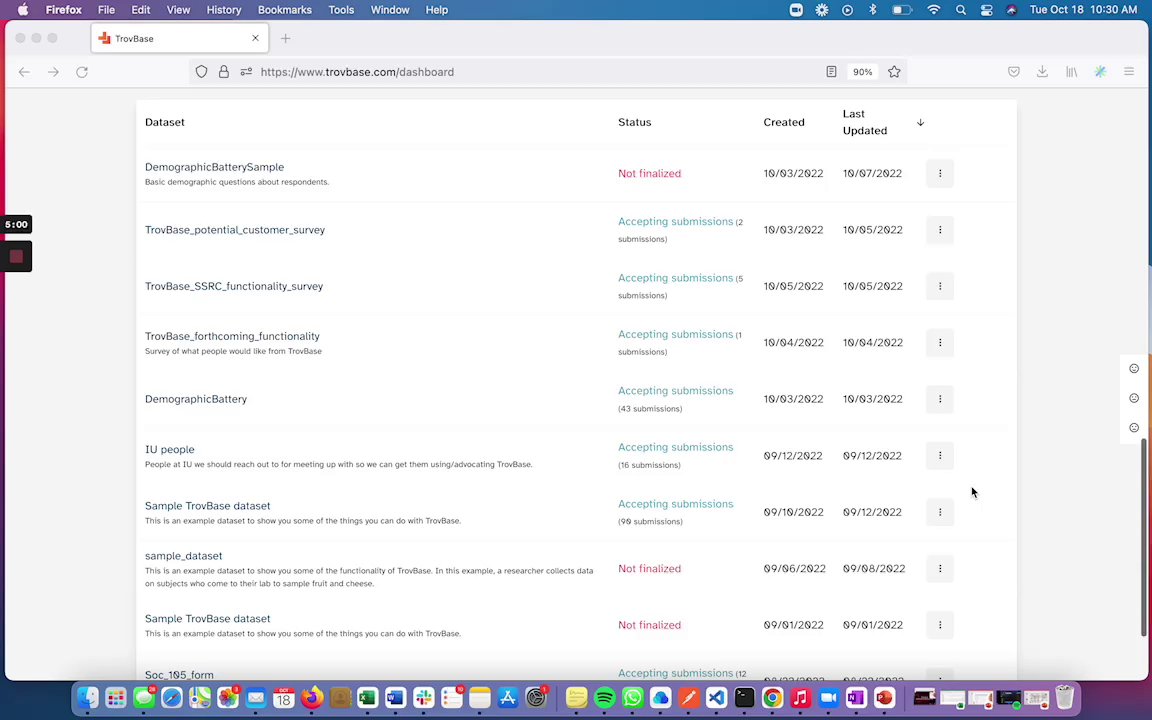Open options menu for TrovBase_forthcoming_functionality row

click(940, 342)
